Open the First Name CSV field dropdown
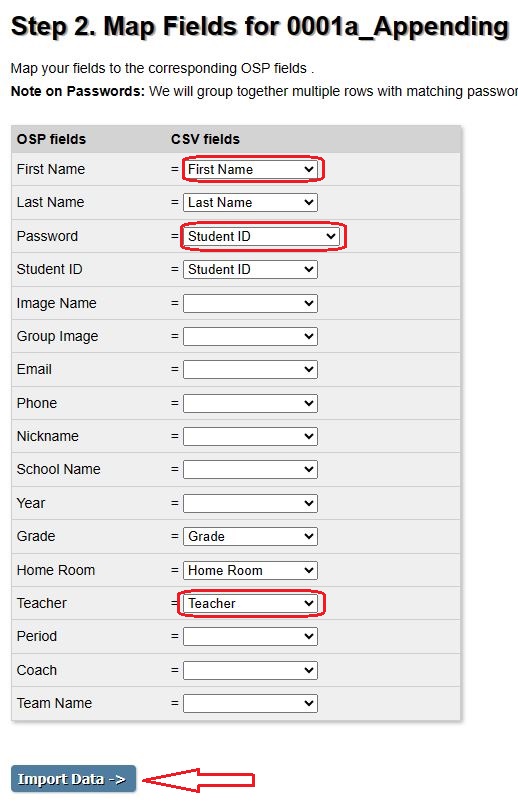 click(x=250, y=169)
